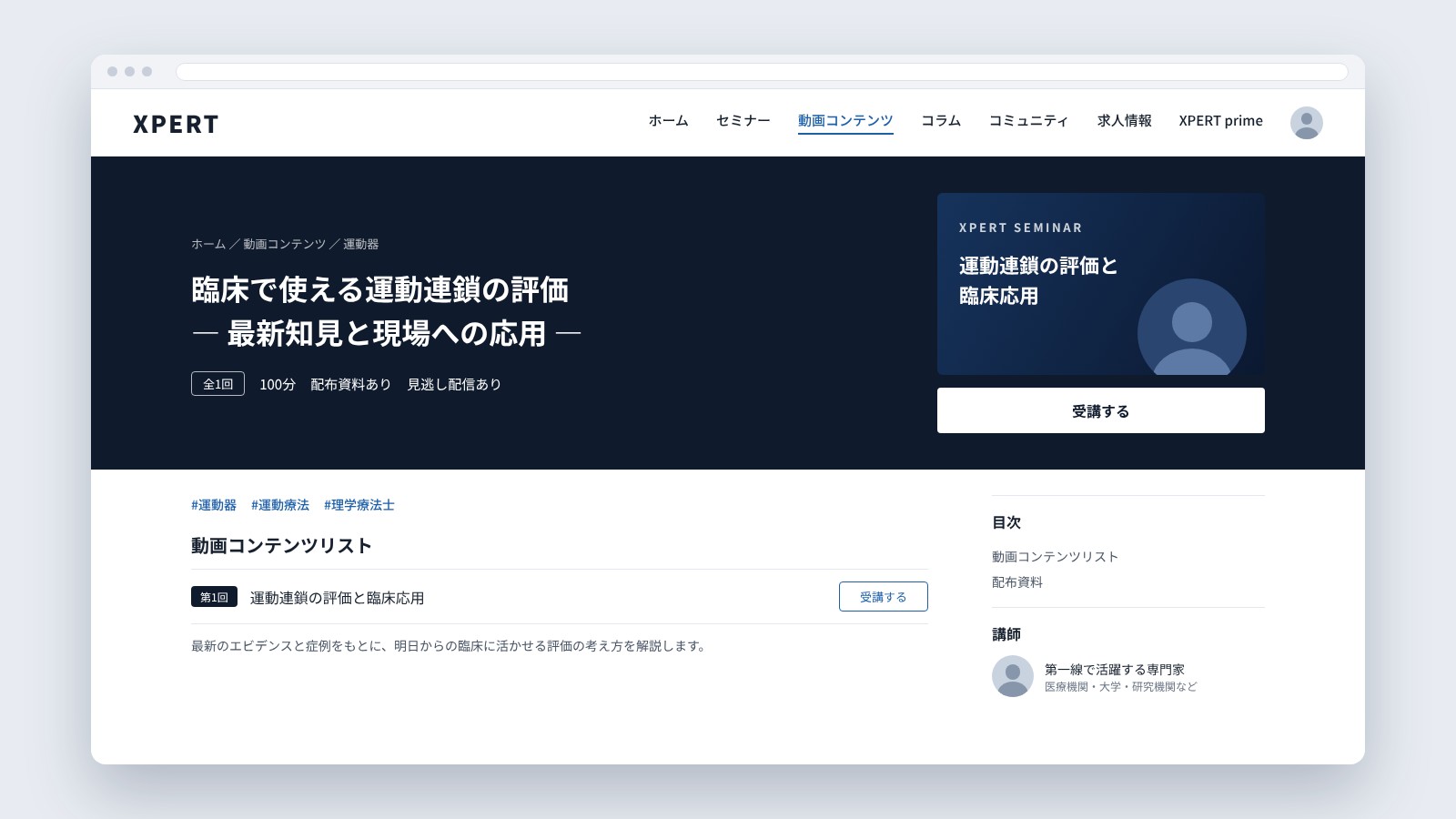1456x819 pixels.
Task: Click the 動画コンテンツリスト section heading
Action: tap(281, 545)
